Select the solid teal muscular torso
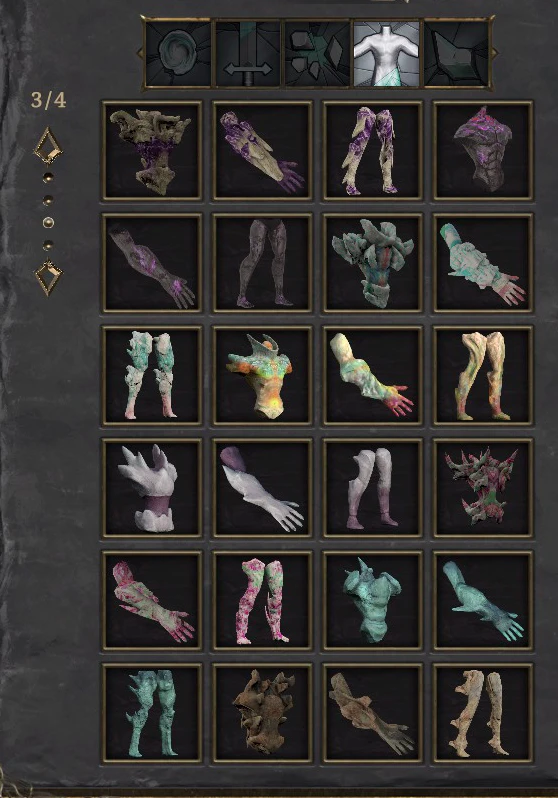Screen dimensions: 558x798 coord(373,601)
